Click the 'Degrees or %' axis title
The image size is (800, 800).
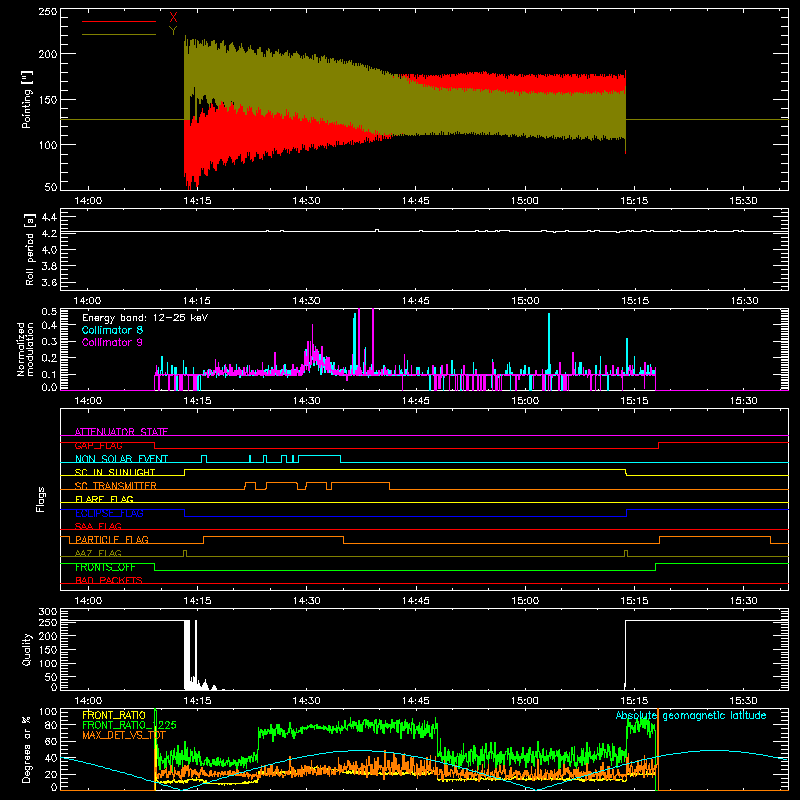pos(27,750)
